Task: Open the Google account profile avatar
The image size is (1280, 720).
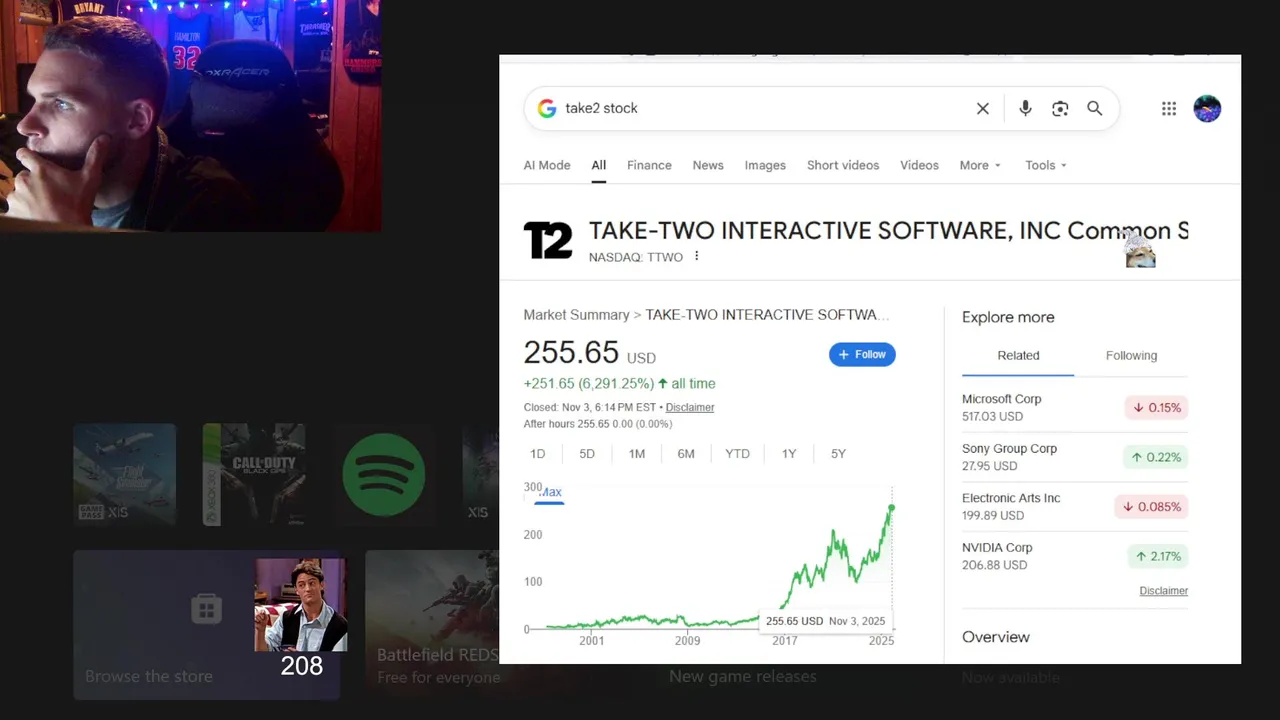Action: click(1207, 108)
